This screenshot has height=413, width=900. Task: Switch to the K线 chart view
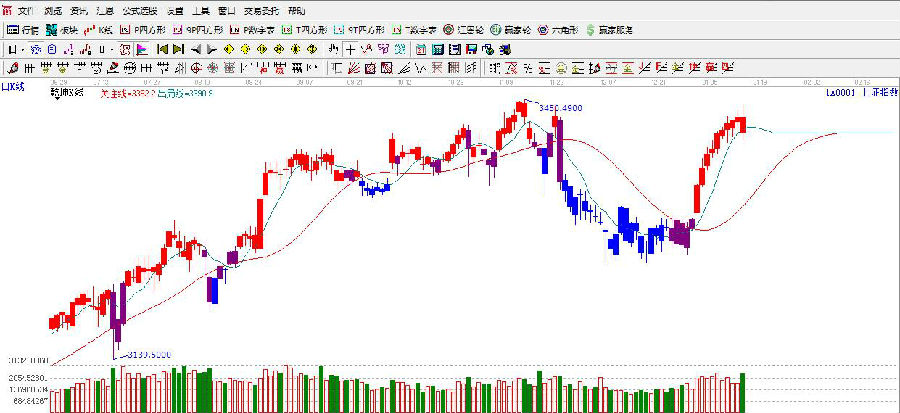[99, 30]
